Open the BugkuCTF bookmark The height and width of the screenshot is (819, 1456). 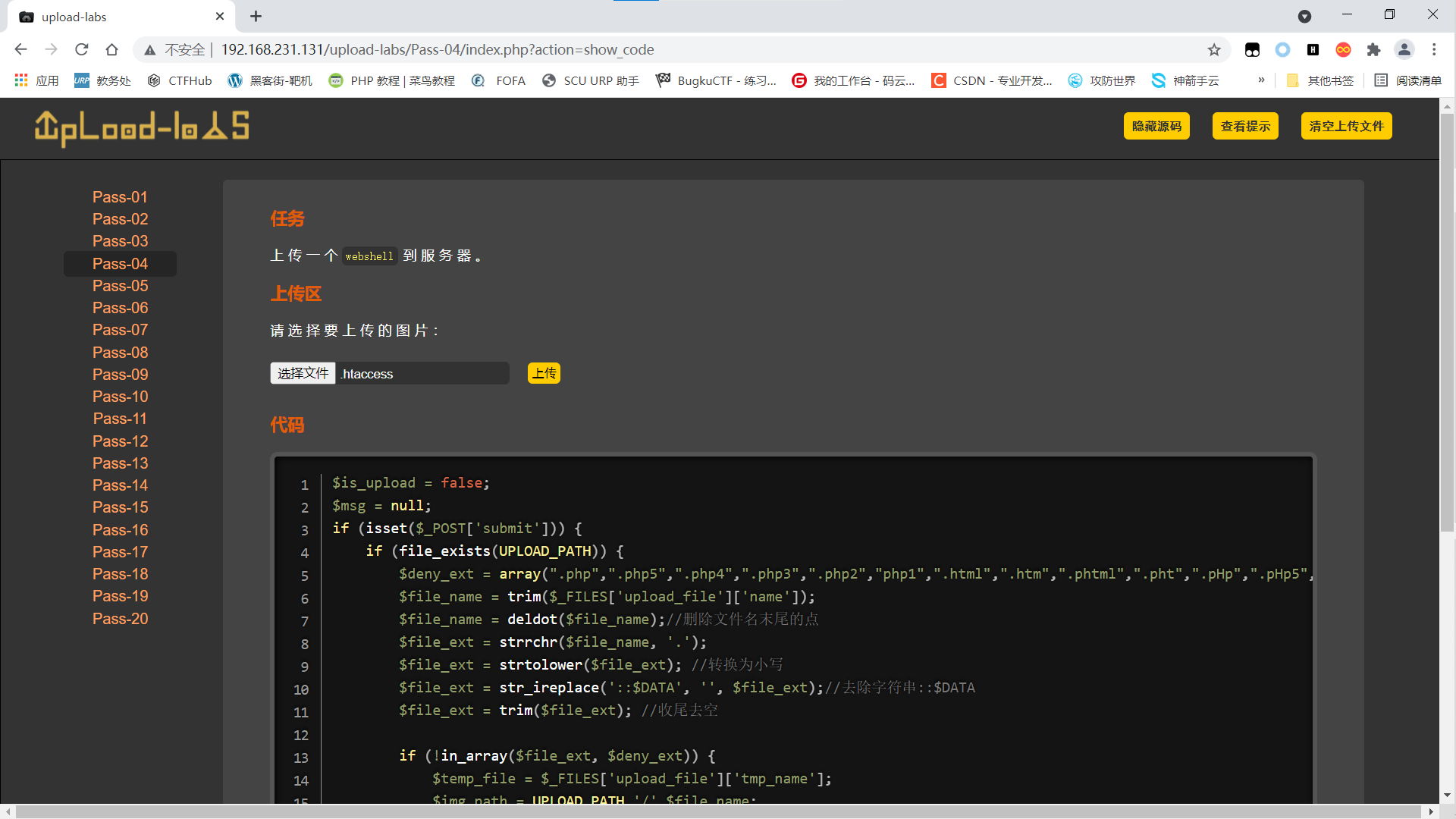point(716,80)
